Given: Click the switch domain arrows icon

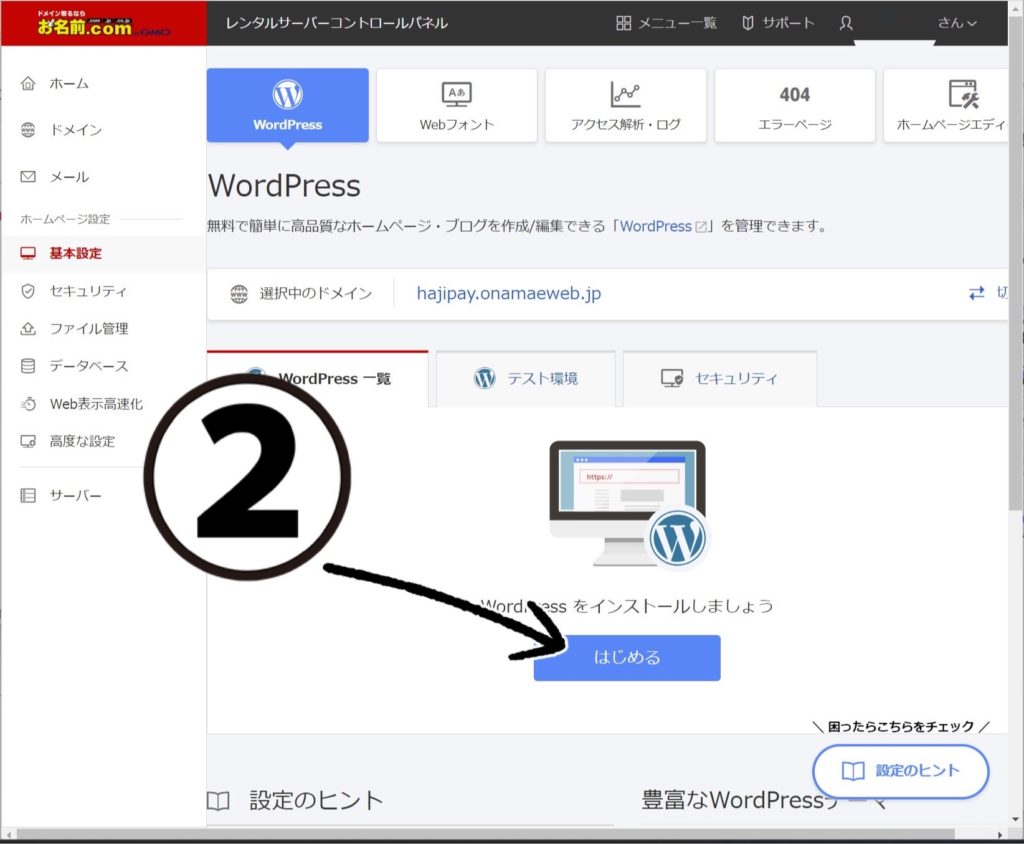Looking at the screenshot, I should click(x=977, y=294).
